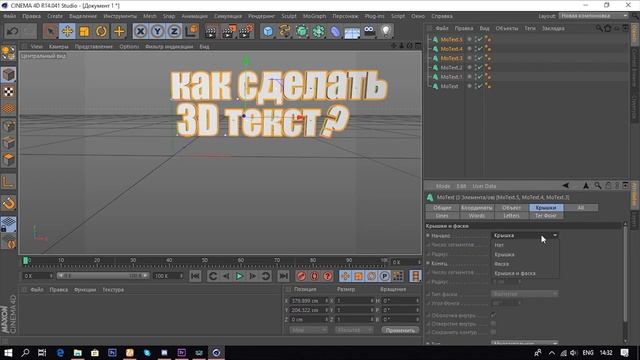Click the timeline marker at frame 50

205,260
